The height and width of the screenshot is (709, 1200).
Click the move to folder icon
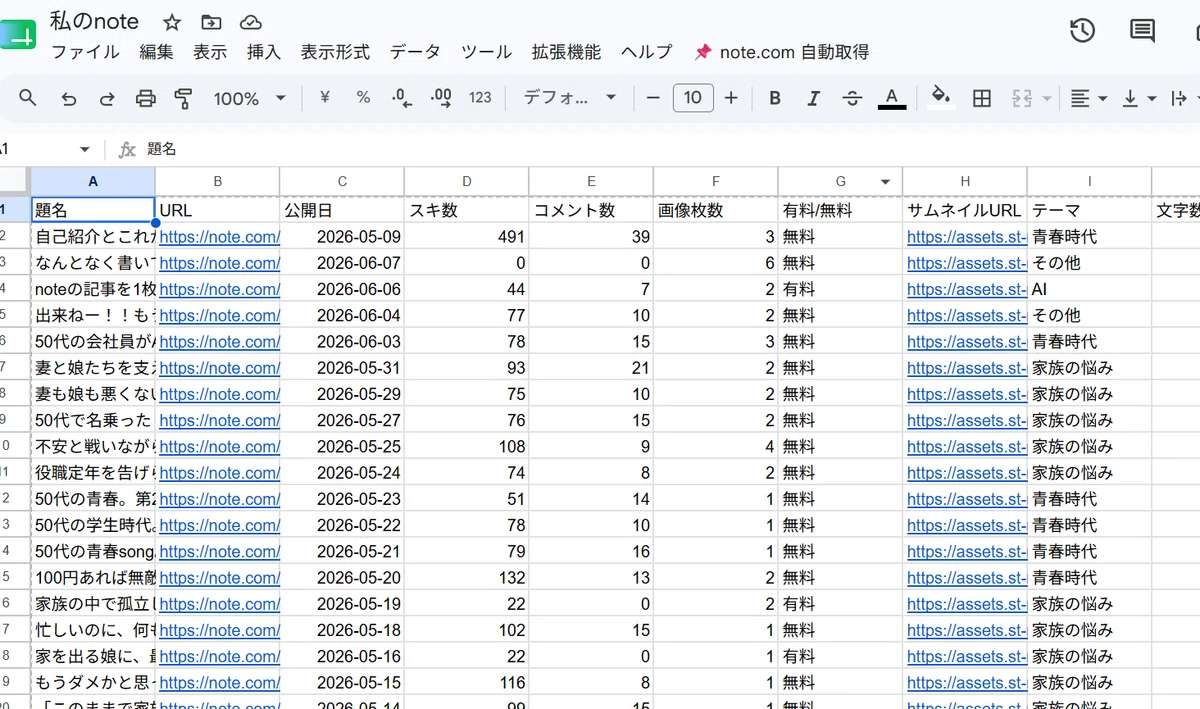tap(211, 22)
